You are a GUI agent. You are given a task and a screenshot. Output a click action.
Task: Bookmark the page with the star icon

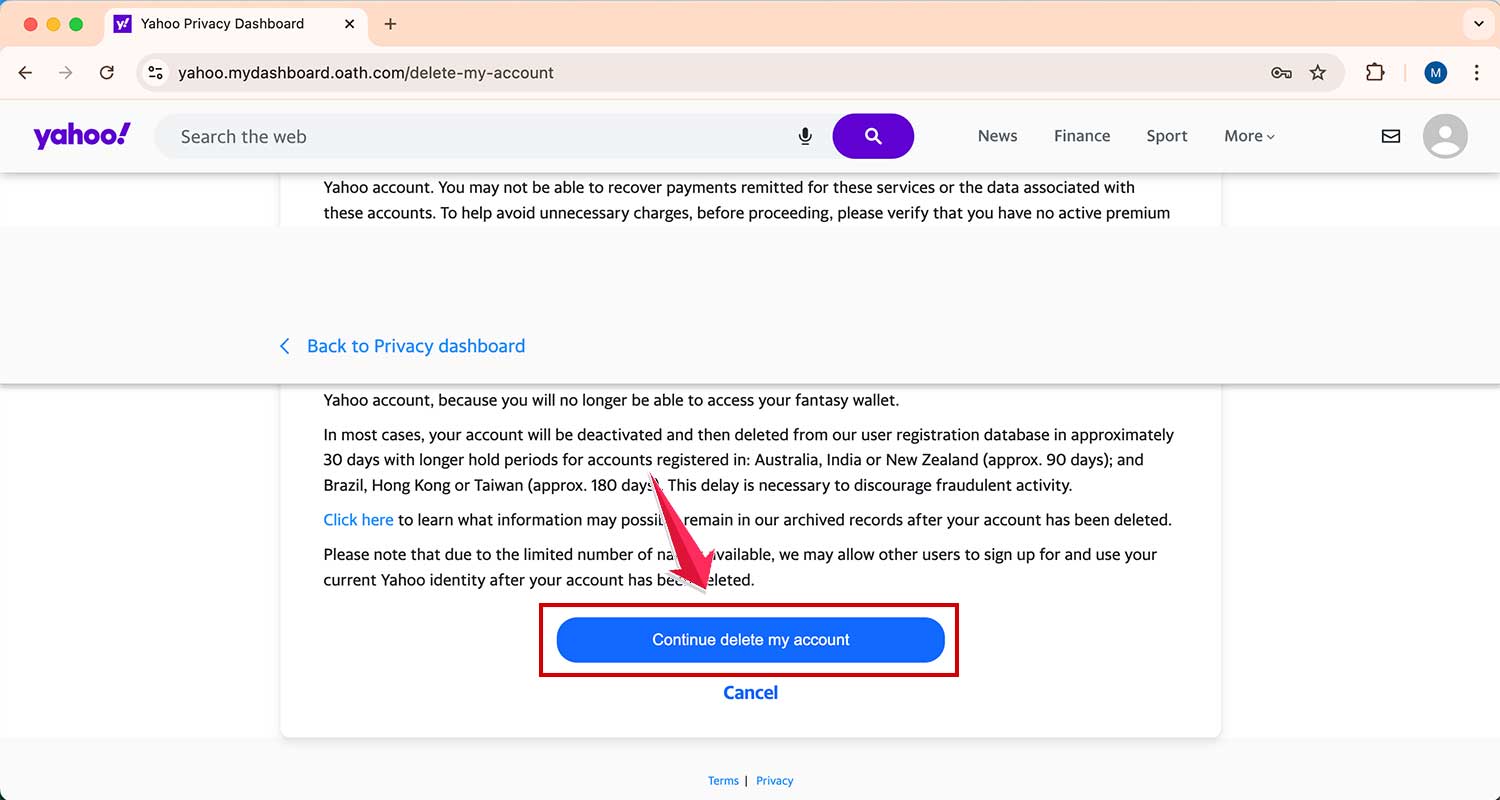coord(1318,72)
